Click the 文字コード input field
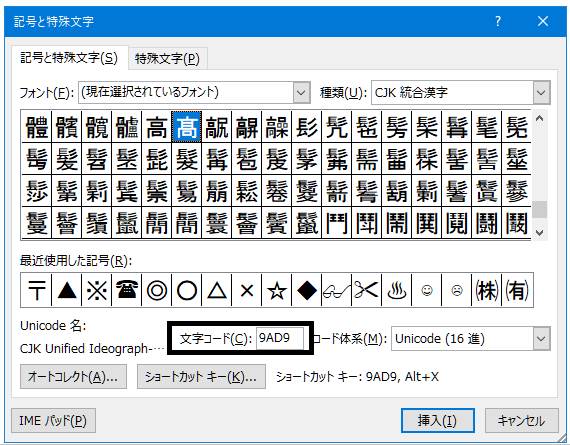This screenshot has height=445, width=570. [280, 338]
